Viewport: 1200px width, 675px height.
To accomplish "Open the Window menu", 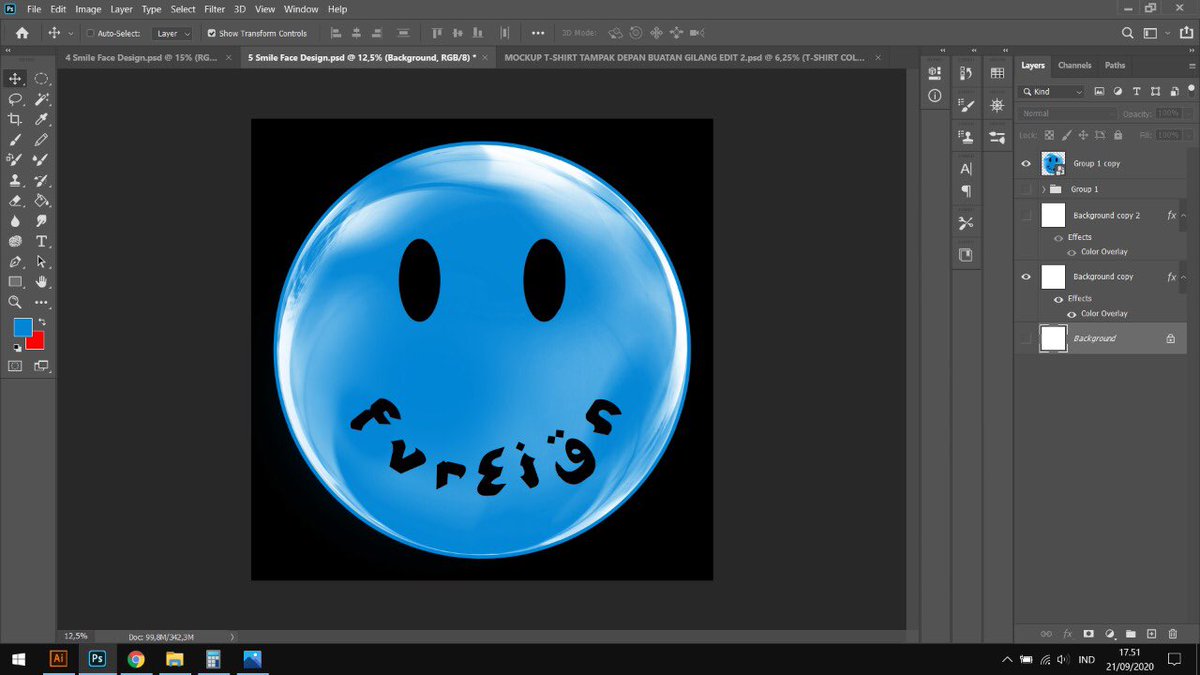I will click(x=301, y=9).
